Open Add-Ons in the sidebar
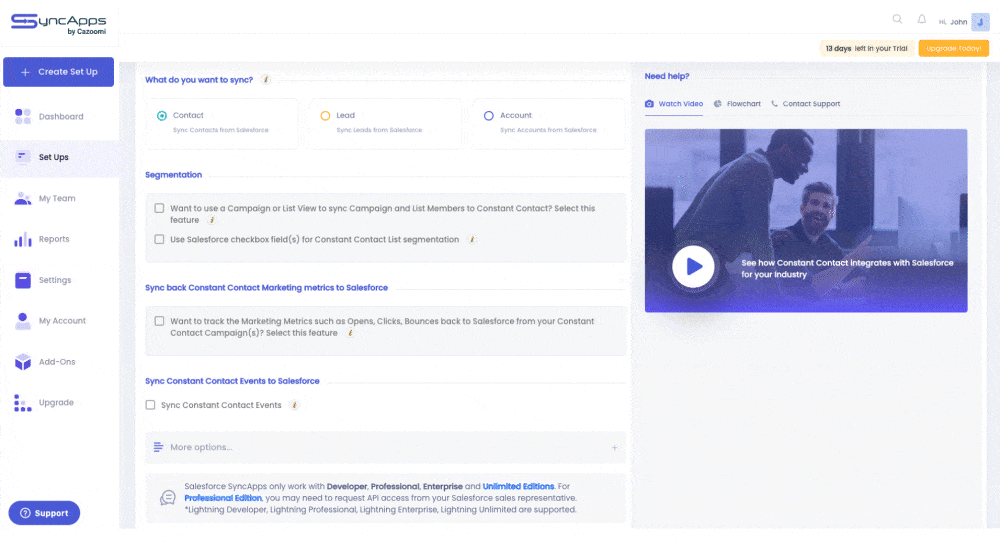 tap(59, 362)
